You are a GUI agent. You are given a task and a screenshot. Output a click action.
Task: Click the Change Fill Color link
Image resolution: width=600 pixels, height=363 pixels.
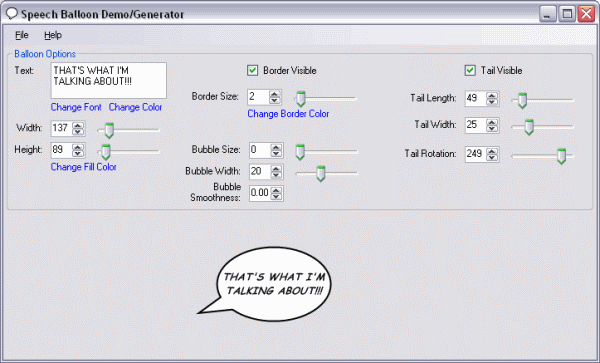[x=83, y=167]
